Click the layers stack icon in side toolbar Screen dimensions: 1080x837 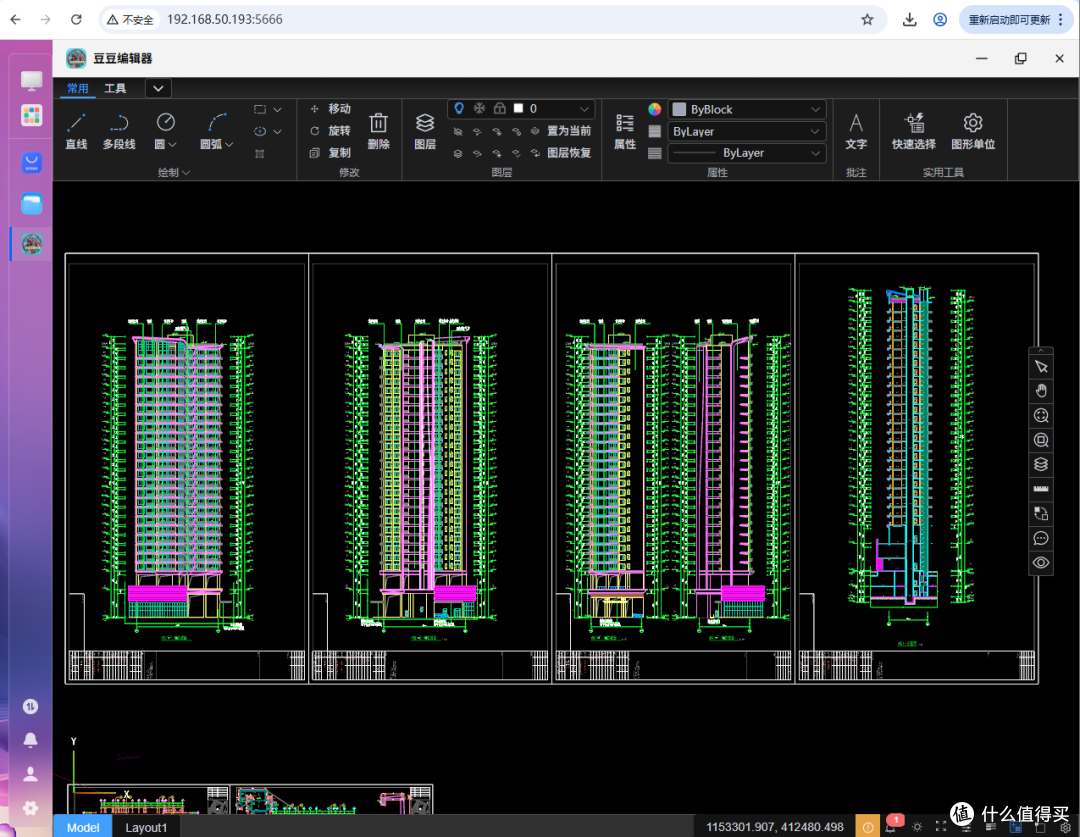click(x=1041, y=464)
